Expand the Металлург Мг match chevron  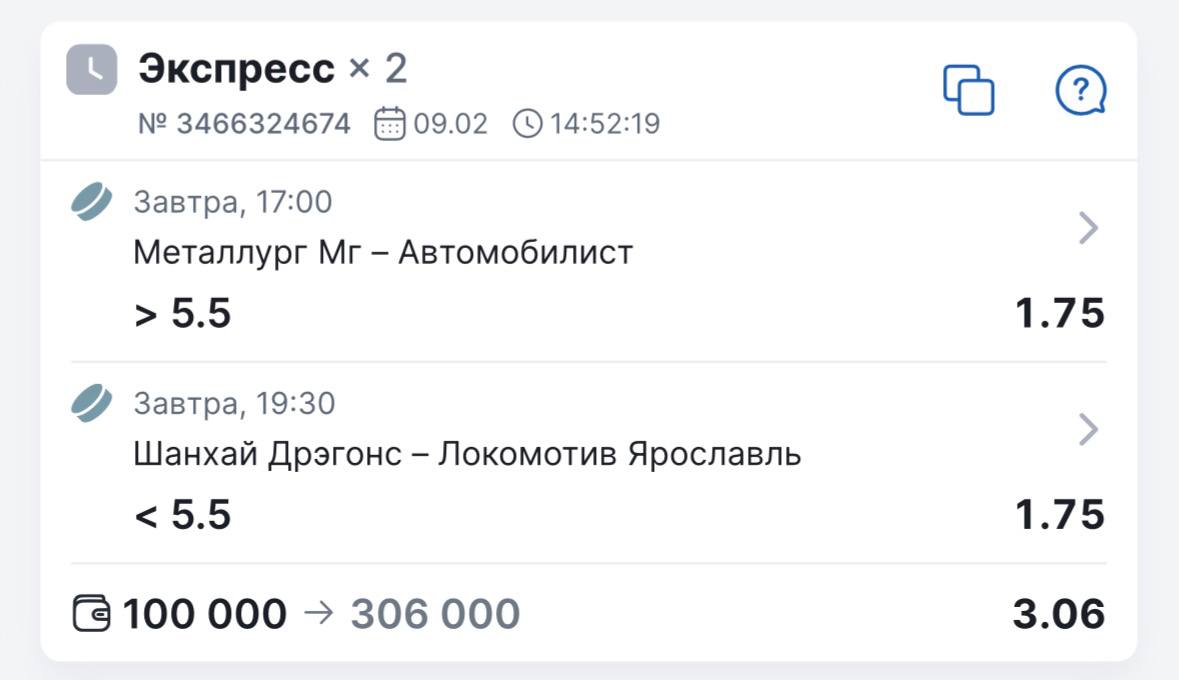(x=1089, y=229)
